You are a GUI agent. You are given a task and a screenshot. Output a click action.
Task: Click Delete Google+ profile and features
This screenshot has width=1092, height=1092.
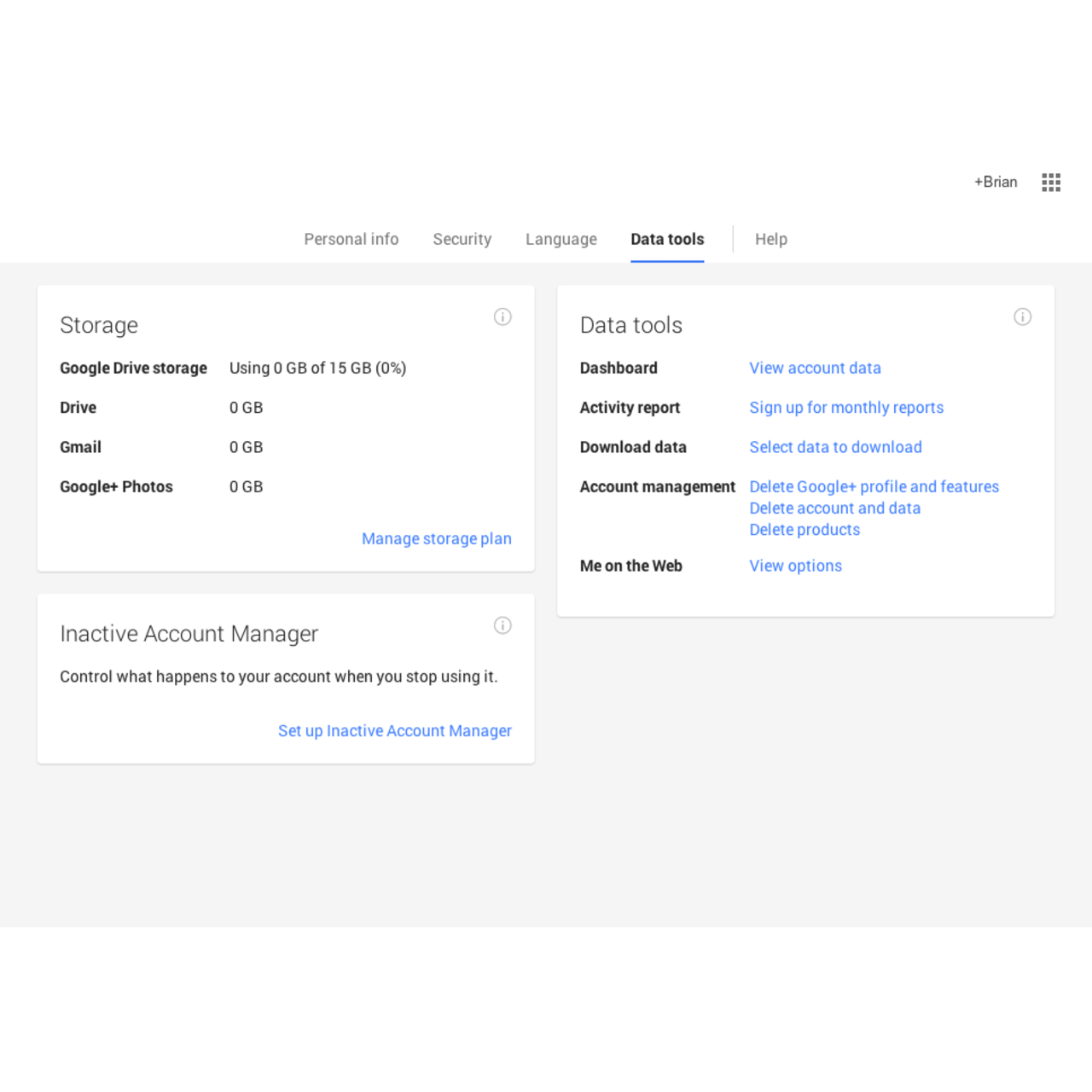874,486
